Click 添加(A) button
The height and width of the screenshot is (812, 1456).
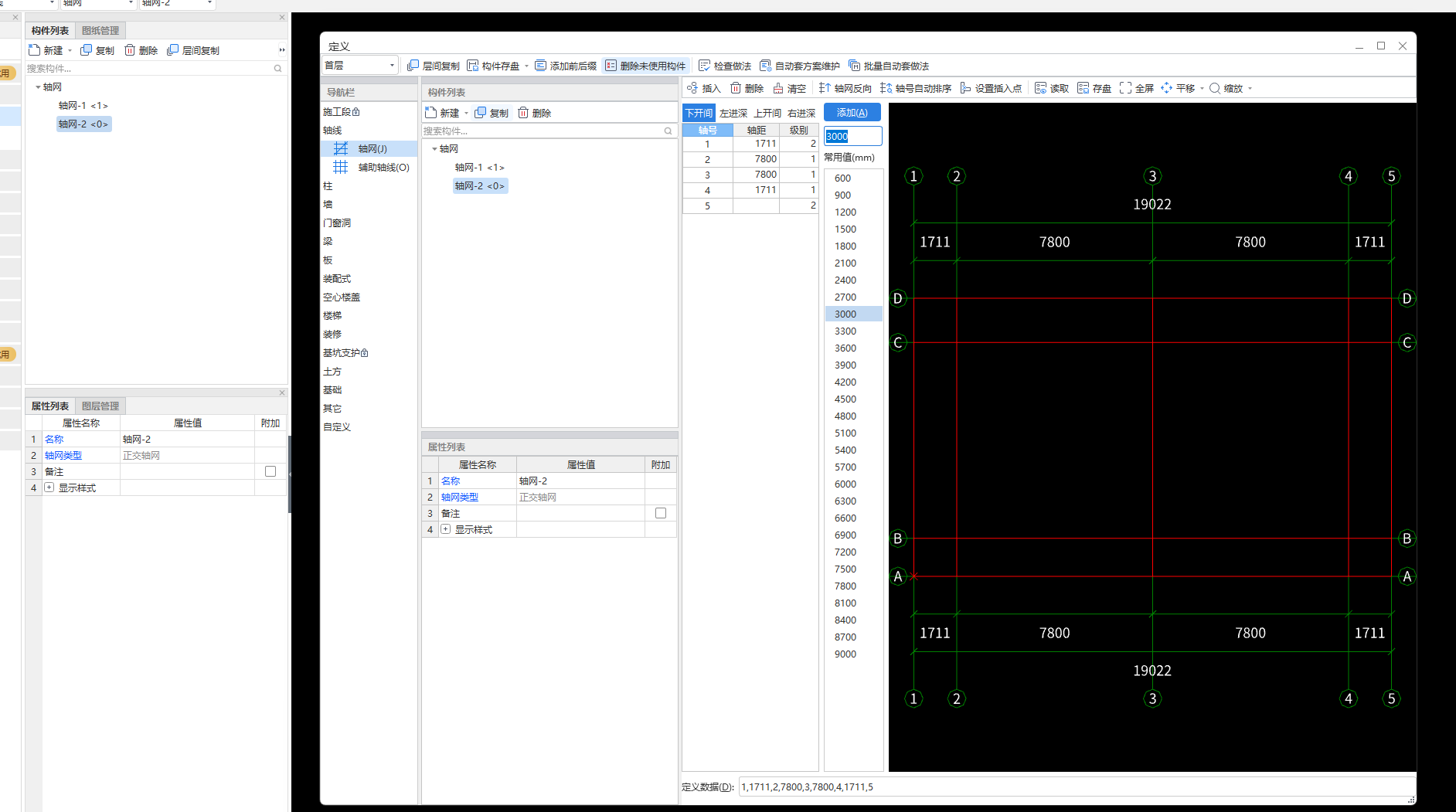click(852, 113)
